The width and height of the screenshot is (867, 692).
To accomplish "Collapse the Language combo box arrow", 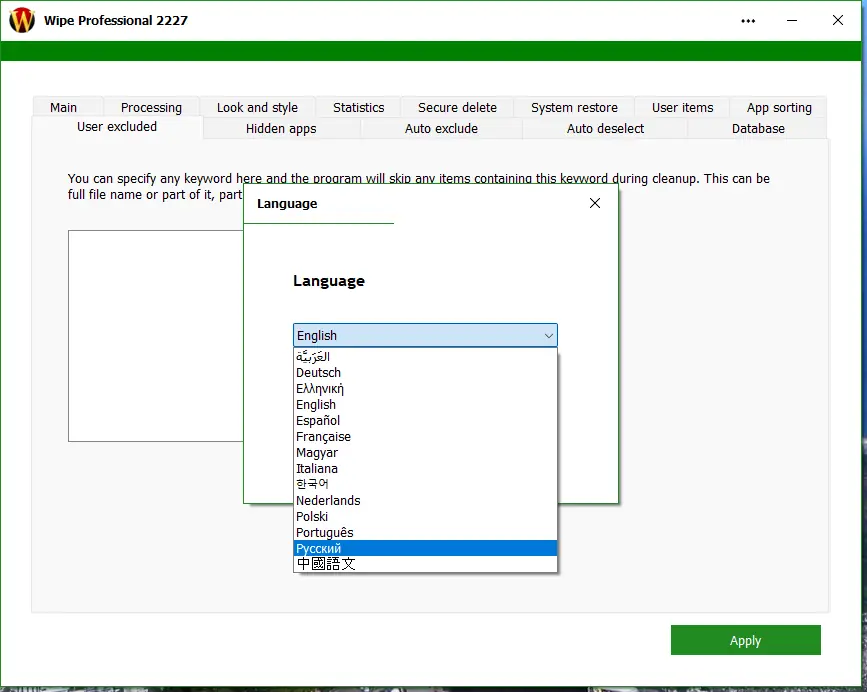I will [549, 335].
